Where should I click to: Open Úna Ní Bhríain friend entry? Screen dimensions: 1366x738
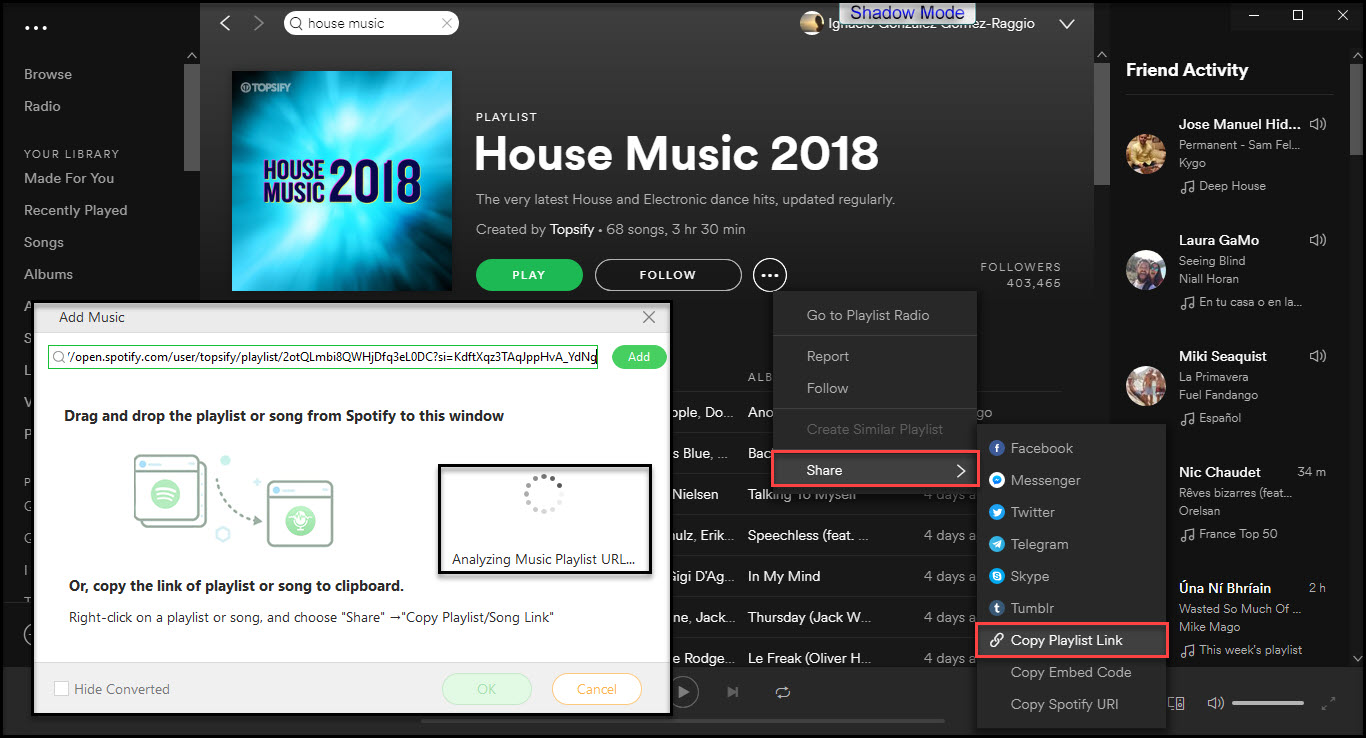1225,588
